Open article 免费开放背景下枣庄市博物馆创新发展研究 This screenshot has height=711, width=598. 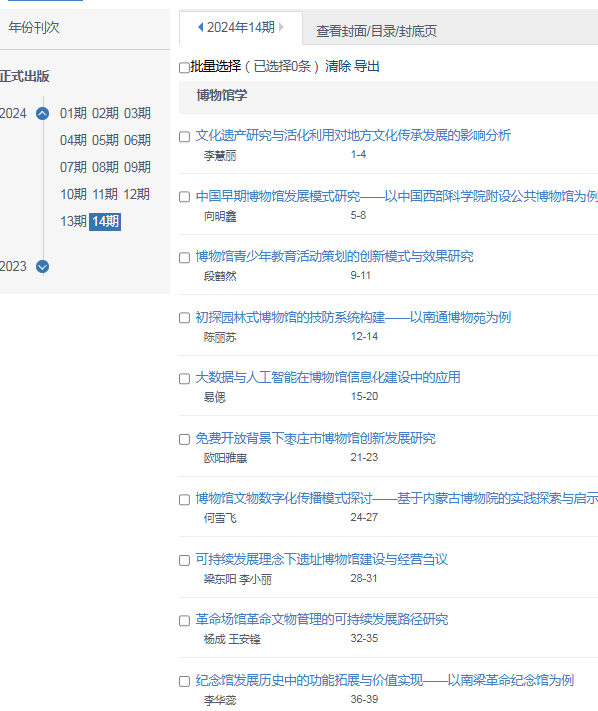pos(315,438)
